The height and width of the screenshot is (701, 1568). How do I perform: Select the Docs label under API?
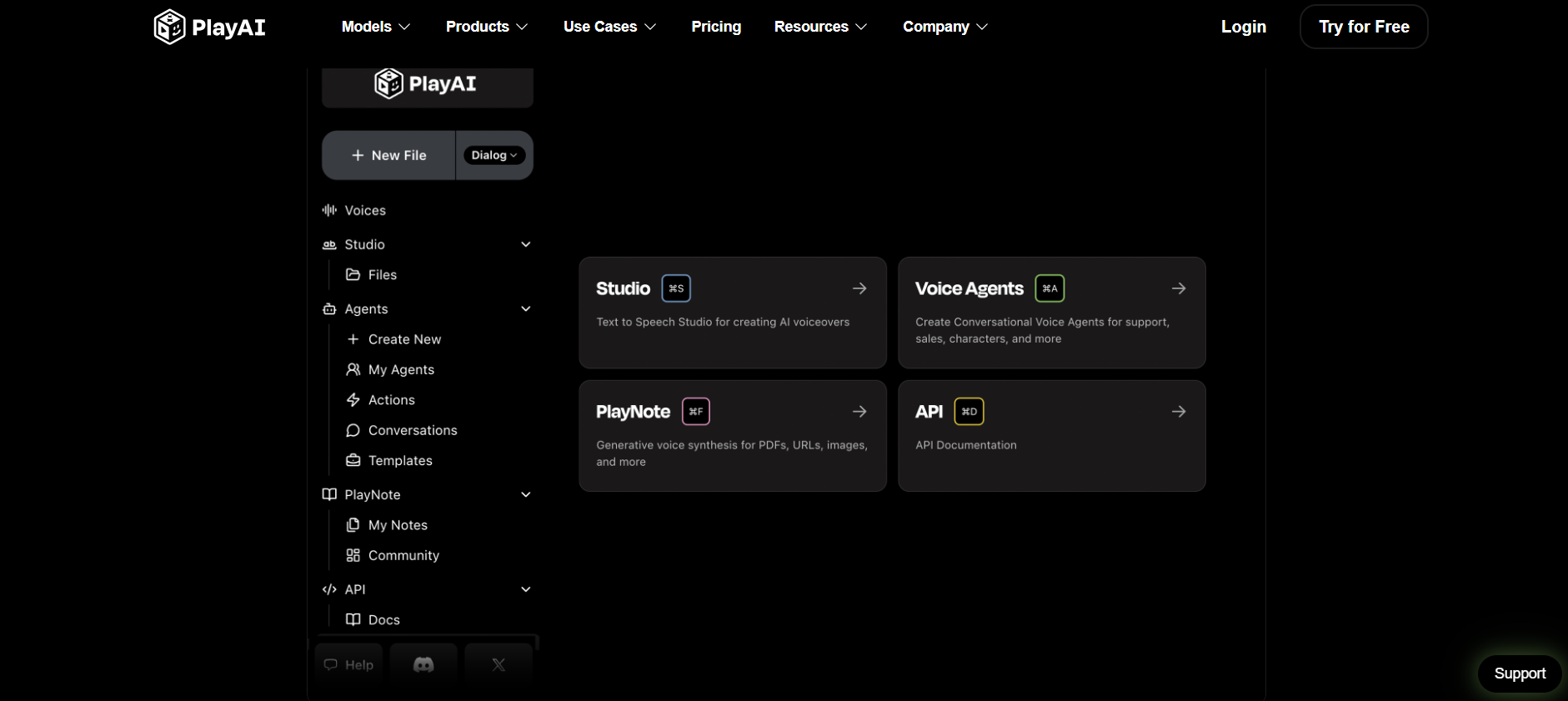tap(384, 619)
